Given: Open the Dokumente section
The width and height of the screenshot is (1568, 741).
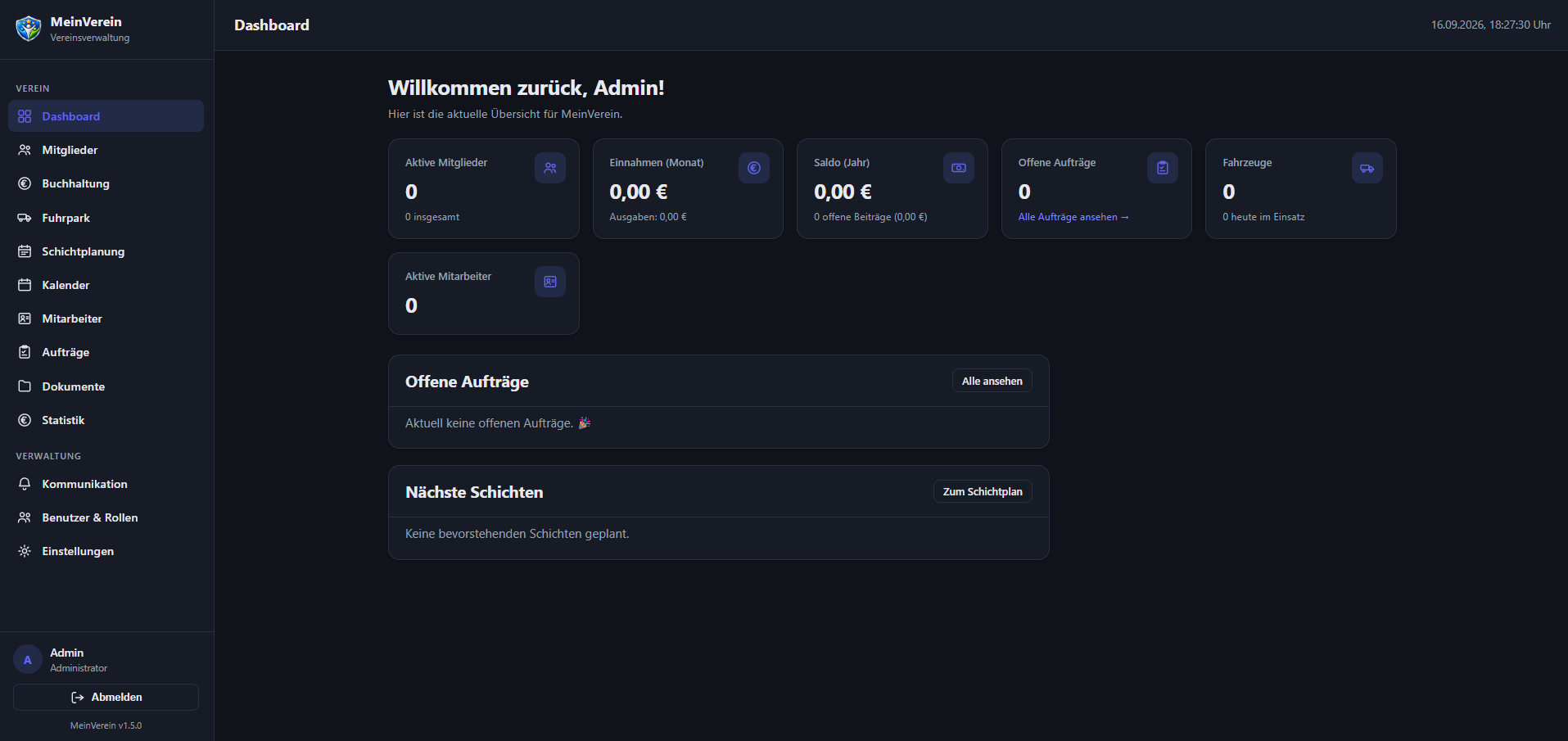Looking at the screenshot, I should click(106, 386).
